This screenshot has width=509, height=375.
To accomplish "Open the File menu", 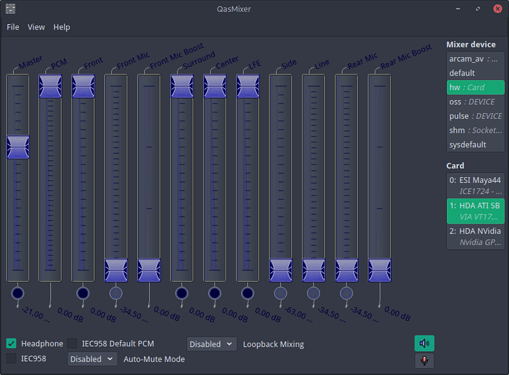I will click(13, 27).
